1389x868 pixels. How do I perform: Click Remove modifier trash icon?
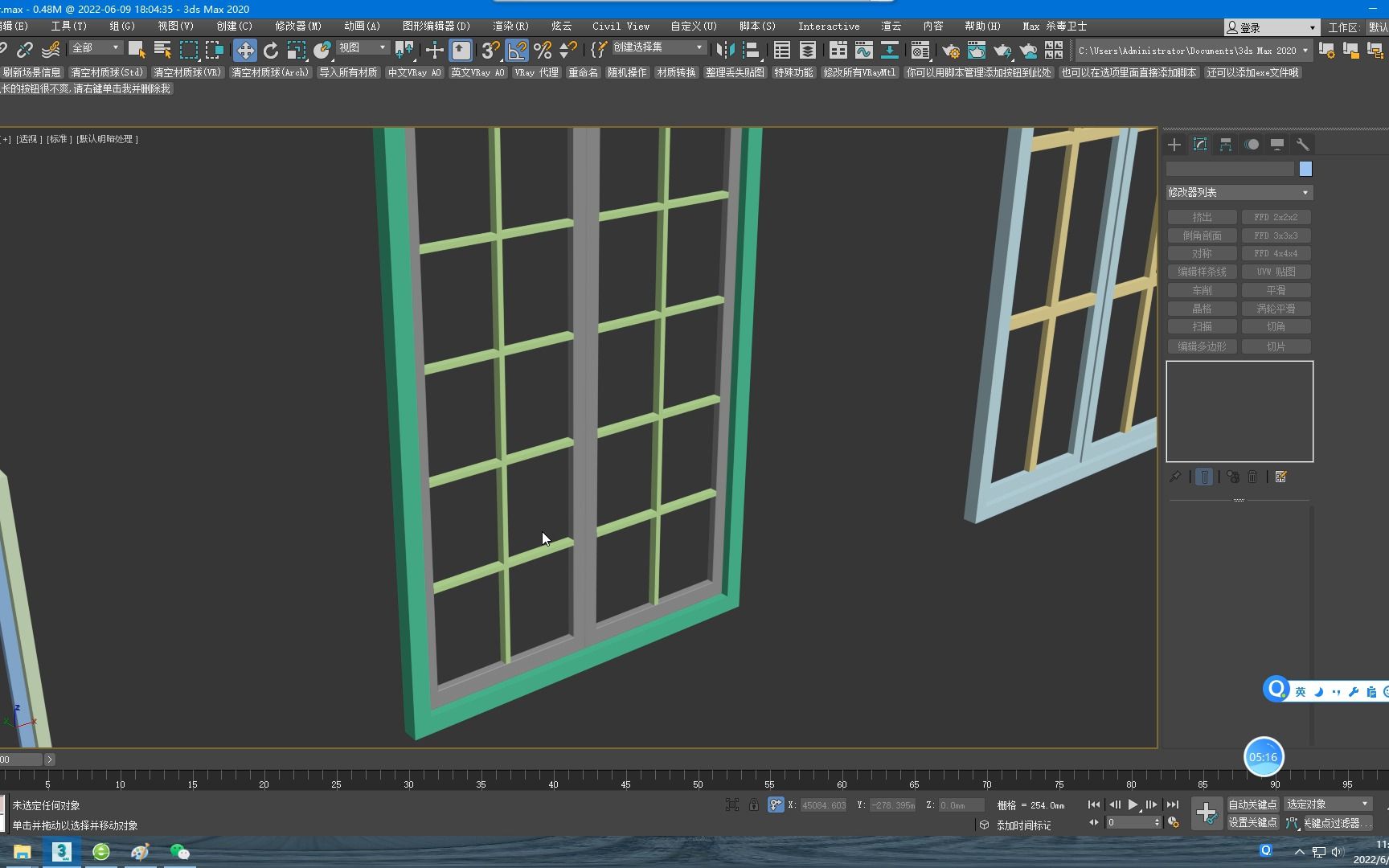[1252, 477]
